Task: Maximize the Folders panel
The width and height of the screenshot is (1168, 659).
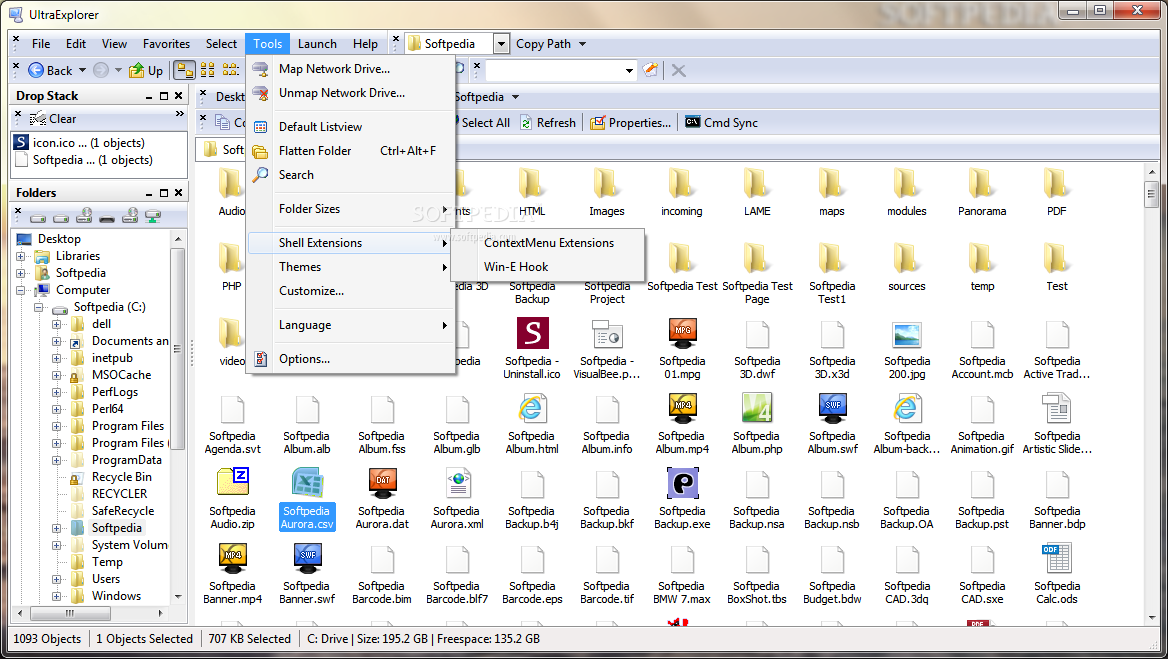Action: click(164, 193)
